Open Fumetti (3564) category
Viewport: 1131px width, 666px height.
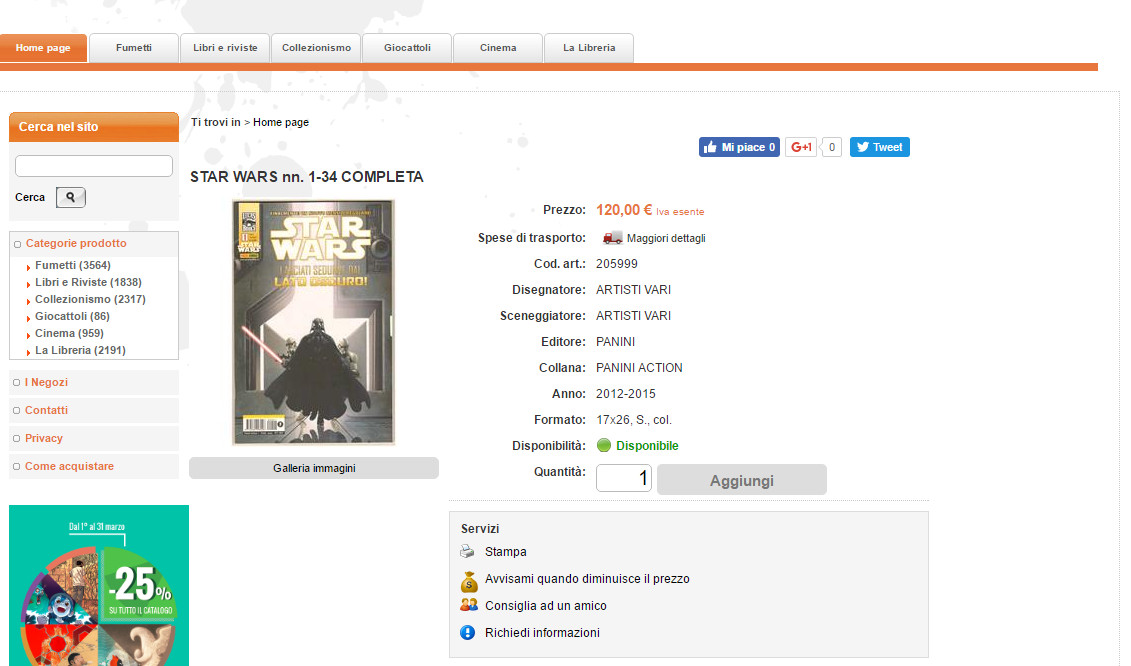click(73, 265)
